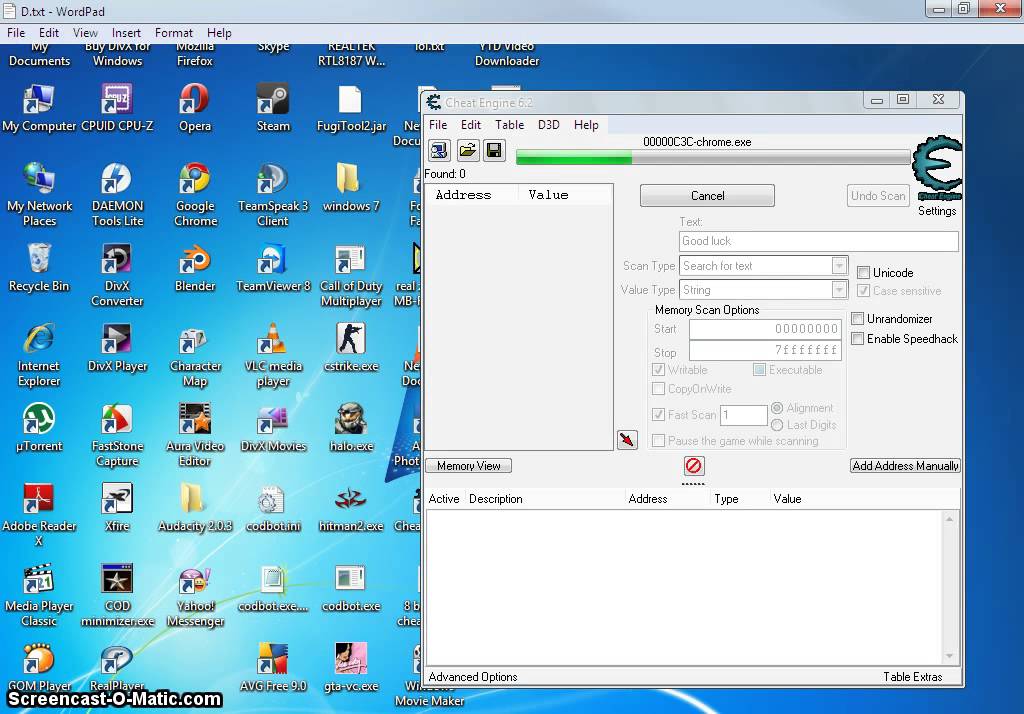Image resolution: width=1024 pixels, height=714 pixels.
Task: Click the Cheat Engine logo Settings icon
Action: tap(936, 169)
